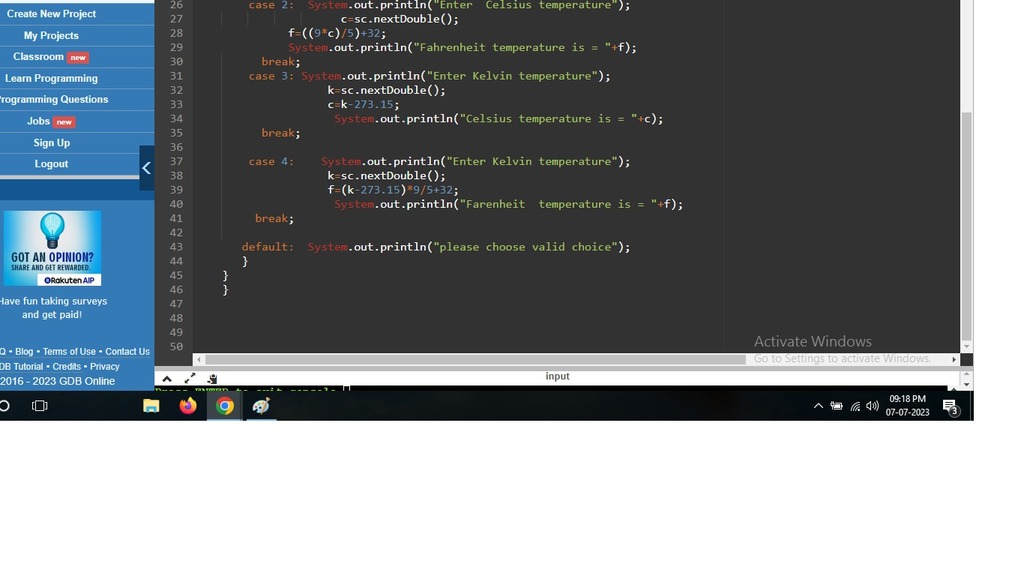Click the editor vertical scrollbar down arrow
This screenshot has width=1024, height=576.
coord(967,347)
